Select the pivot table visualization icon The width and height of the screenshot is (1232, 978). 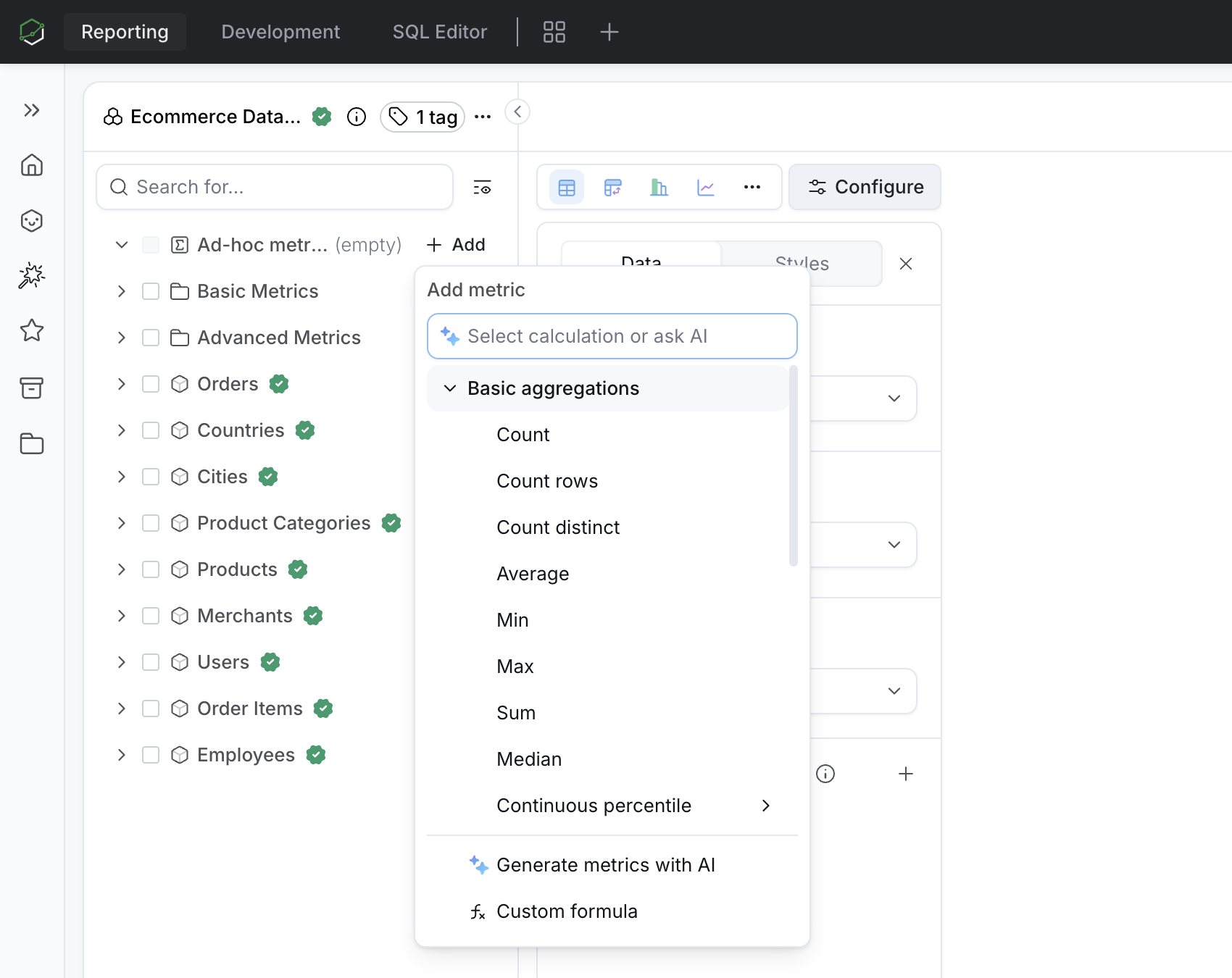tap(613, 188)
